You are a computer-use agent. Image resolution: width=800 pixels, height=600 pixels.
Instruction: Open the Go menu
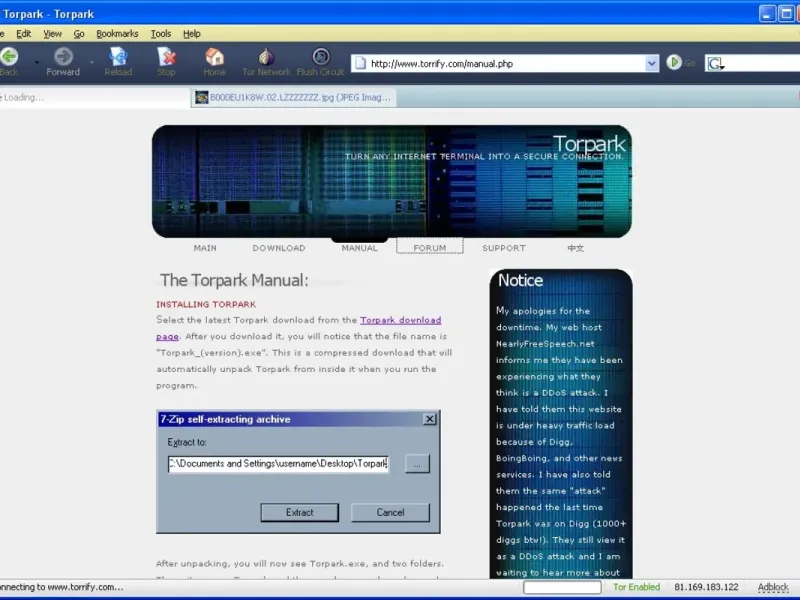point(79,34)
